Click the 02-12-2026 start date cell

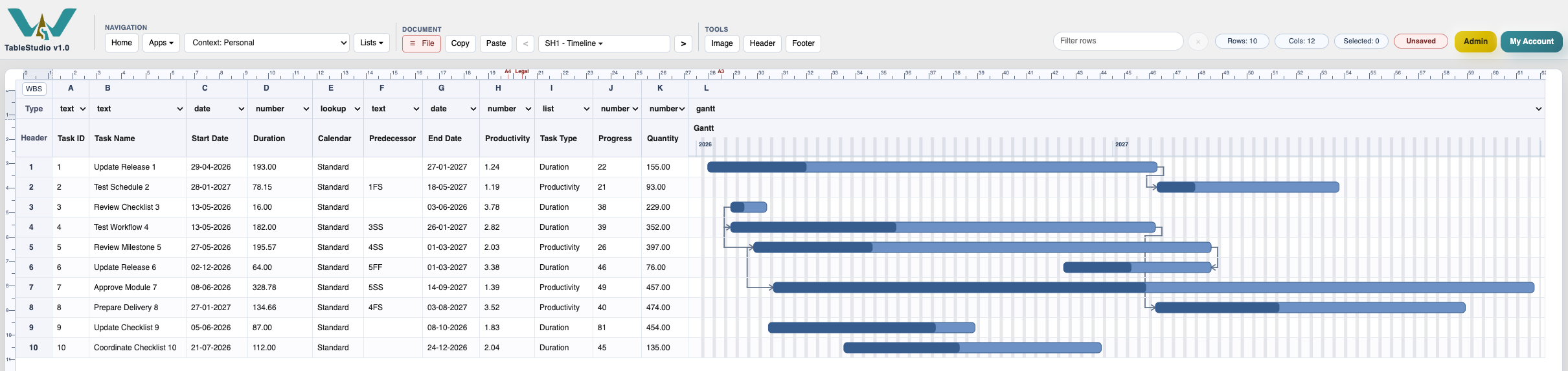217,267
